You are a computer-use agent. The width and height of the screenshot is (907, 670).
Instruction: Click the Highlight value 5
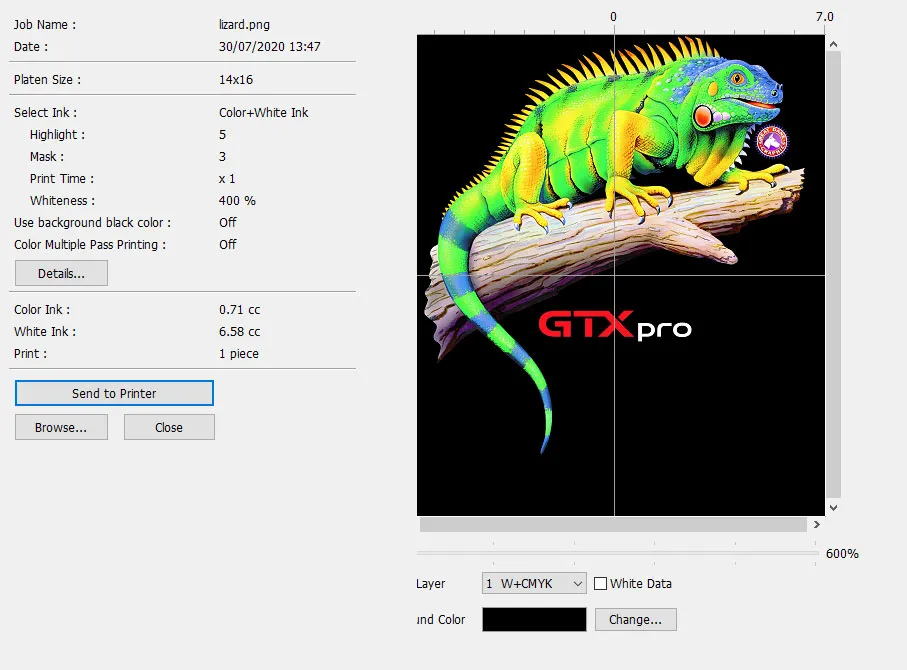pos(223,134)
